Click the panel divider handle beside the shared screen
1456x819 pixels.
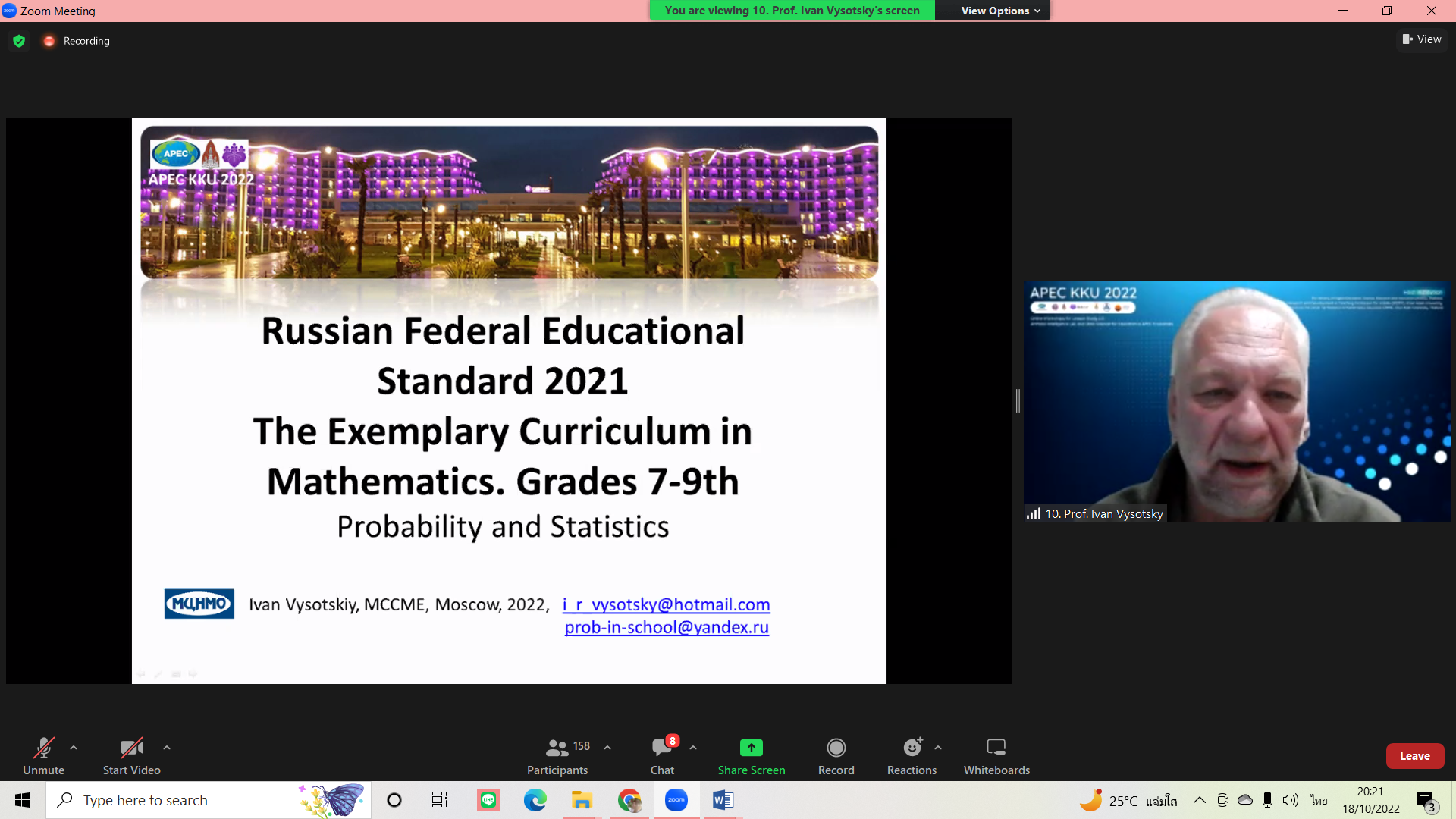[1018, 400]
